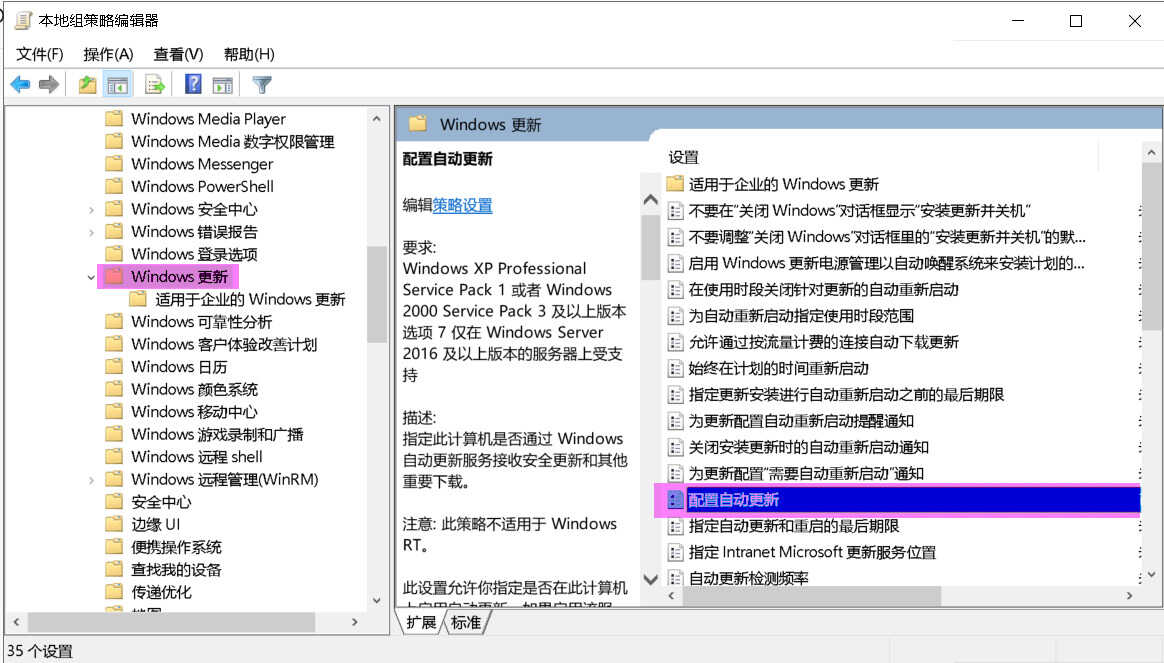The image size is (1164, 663).
Task: Click description pane scroll down arrow
Action: coord(650,579)
